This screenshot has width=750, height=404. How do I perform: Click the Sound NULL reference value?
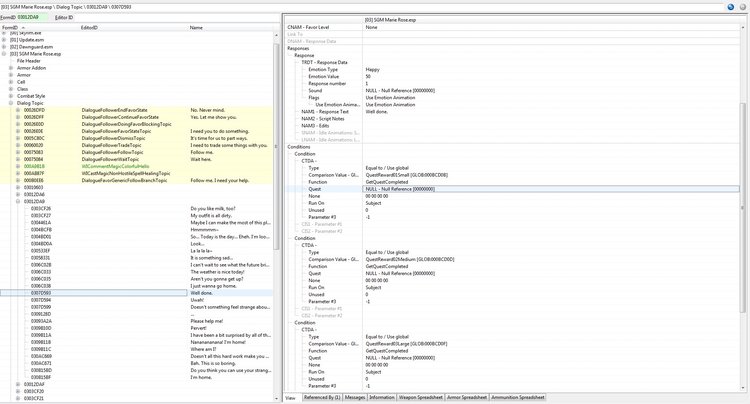coord(400,90)
